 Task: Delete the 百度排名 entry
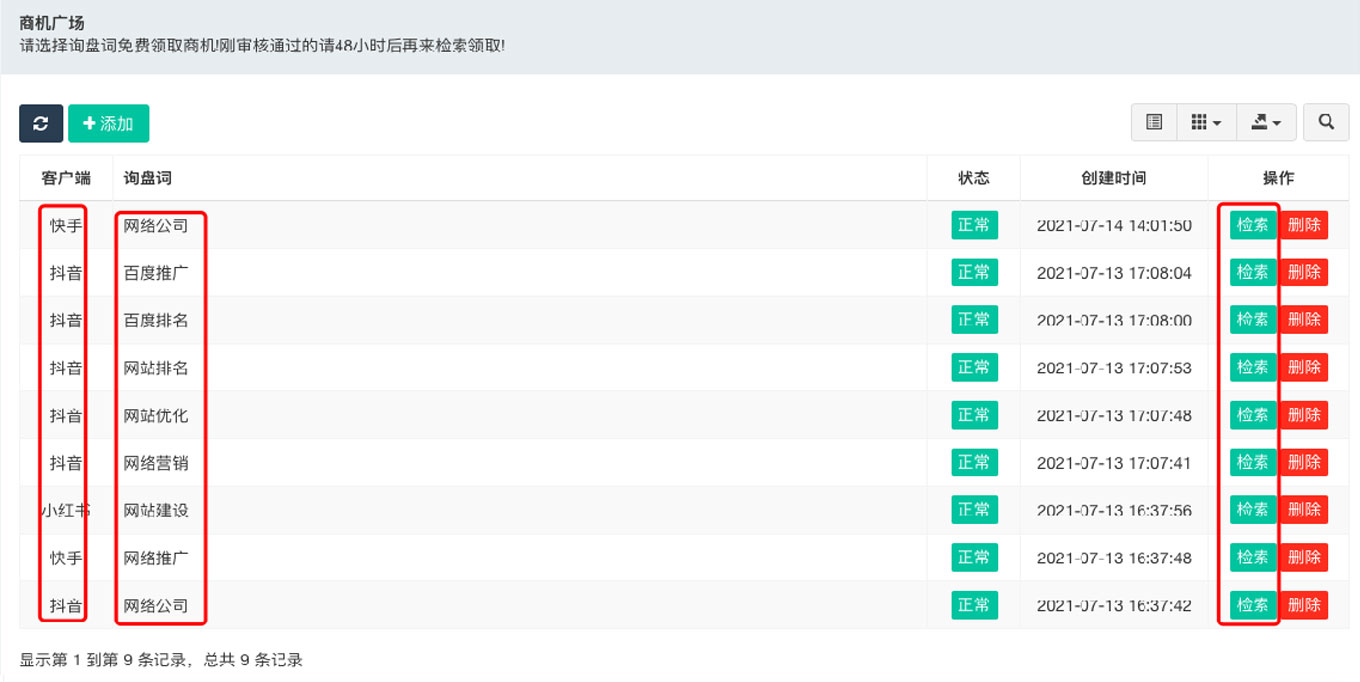pos(1304,320)
